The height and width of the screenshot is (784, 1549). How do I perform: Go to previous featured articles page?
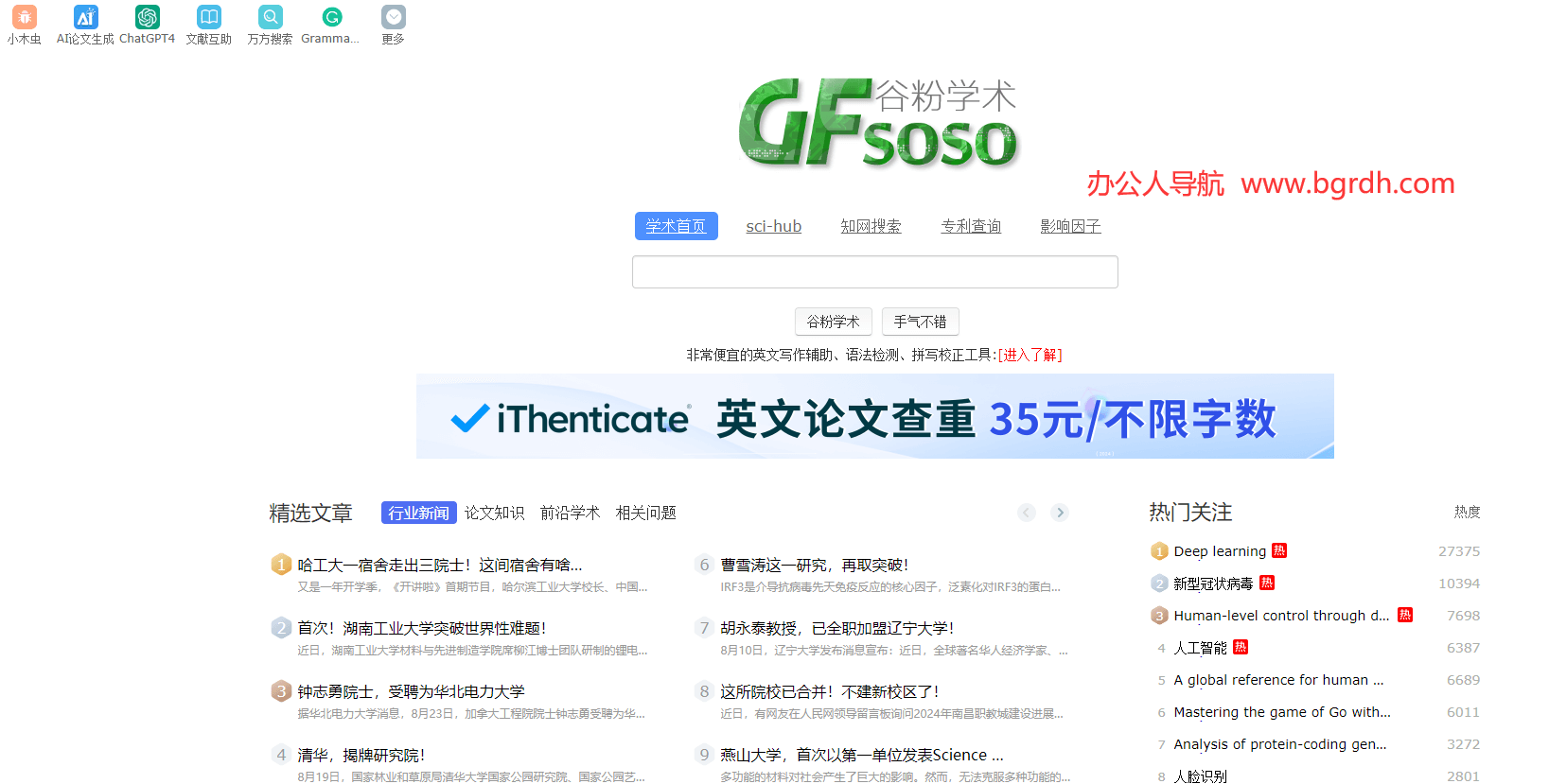tap(1027, 513)
